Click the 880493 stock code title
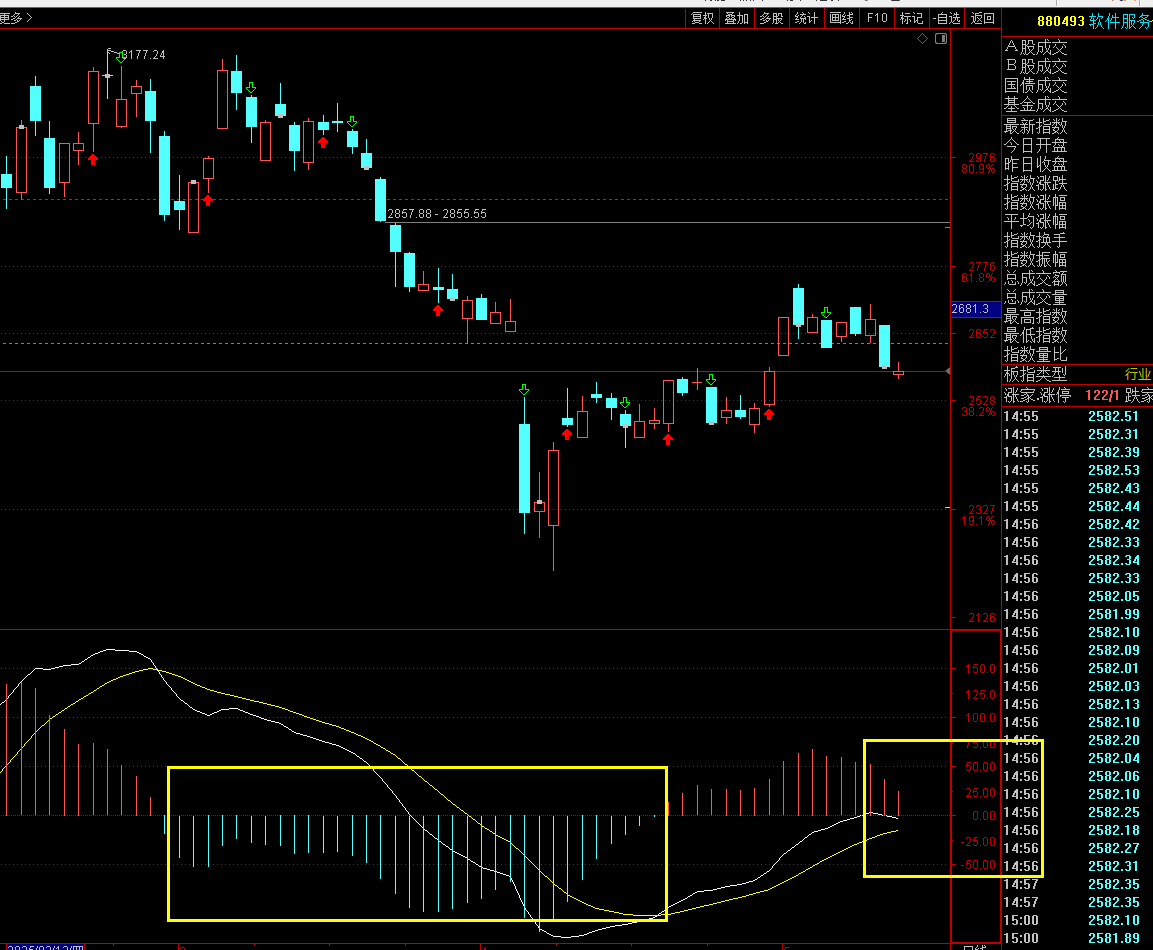This screenshot has width=1153, height=950. pos(1060,21)
